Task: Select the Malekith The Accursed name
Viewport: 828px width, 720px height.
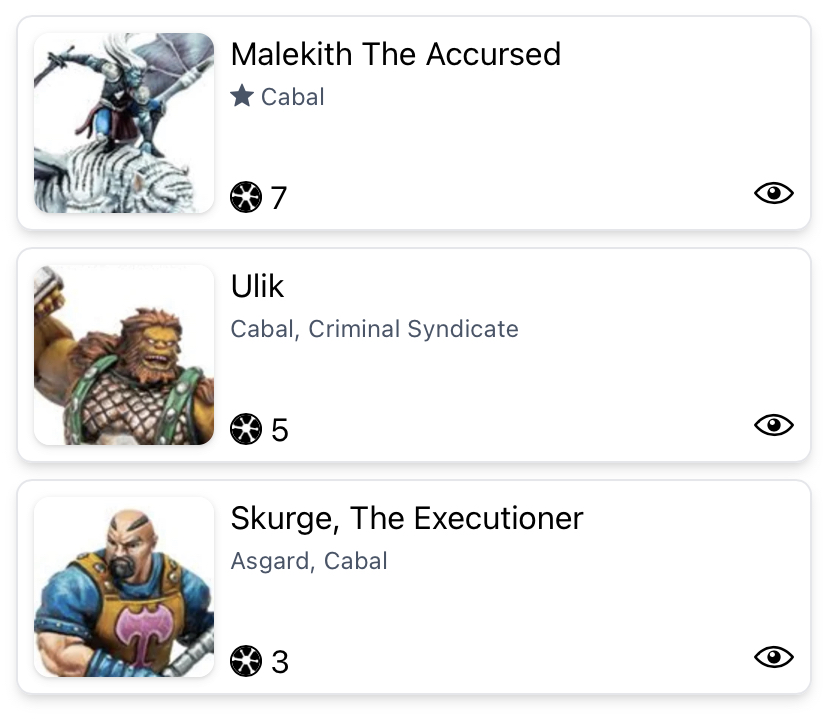Action: 395,54
